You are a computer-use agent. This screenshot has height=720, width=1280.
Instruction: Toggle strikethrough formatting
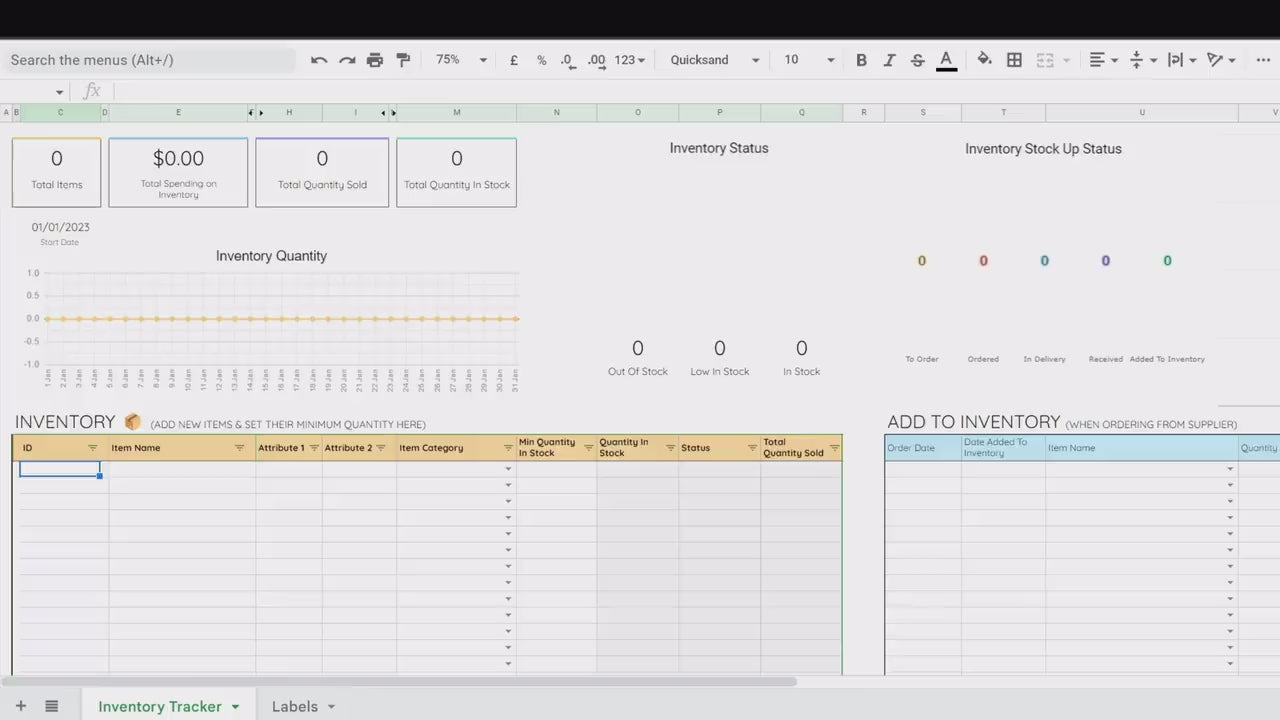pyautogui.click(x=917, y=60)
